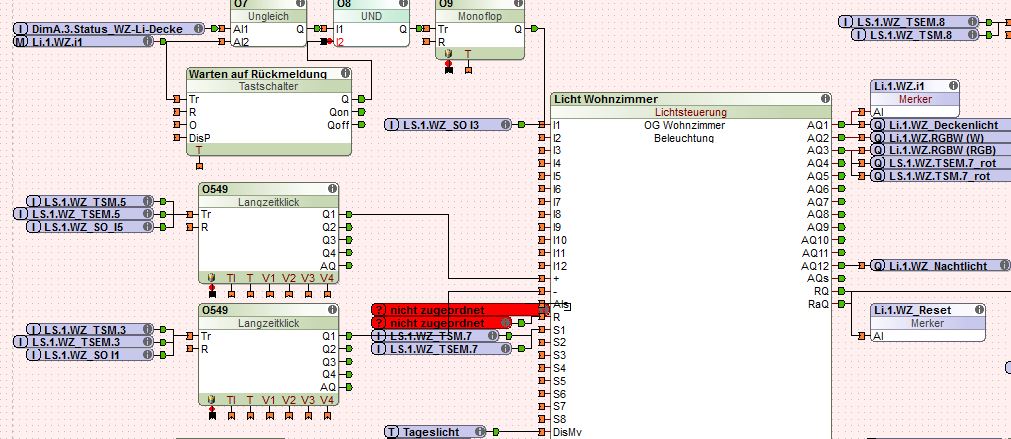
Task: Click info icon on Licht Wohnzimmer block
Action: (825, 99)
